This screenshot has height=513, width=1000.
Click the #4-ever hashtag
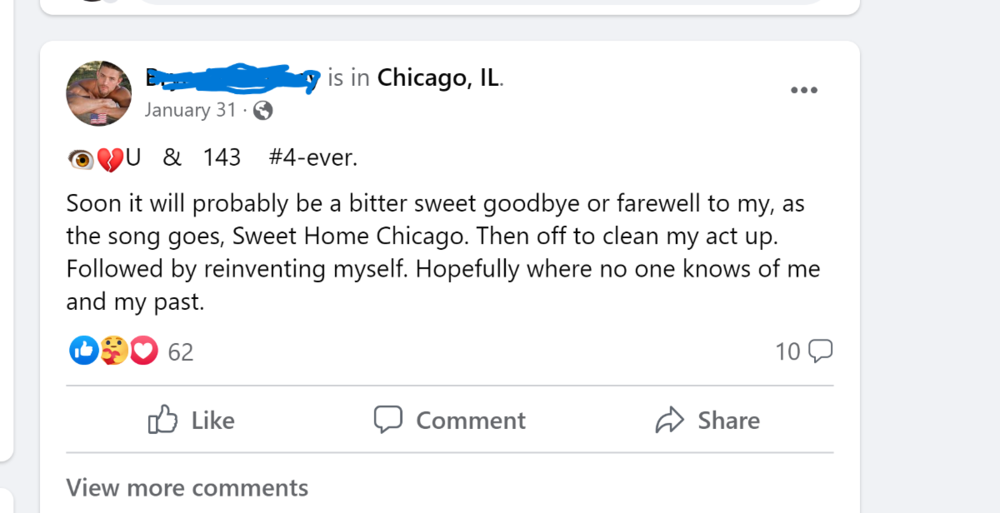pyautogui.click(x=313, y=157)
